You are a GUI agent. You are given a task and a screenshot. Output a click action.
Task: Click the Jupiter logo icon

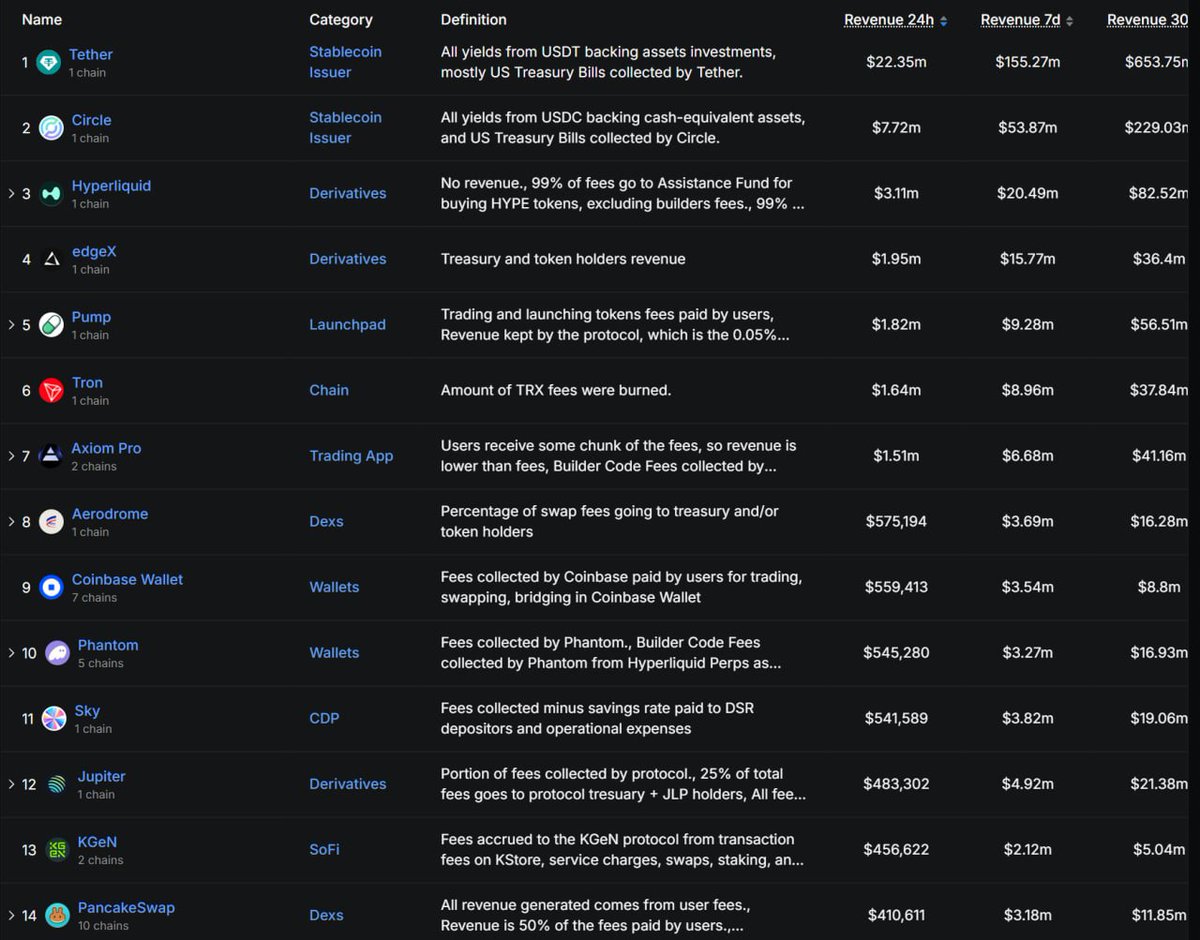click(57, 784)
